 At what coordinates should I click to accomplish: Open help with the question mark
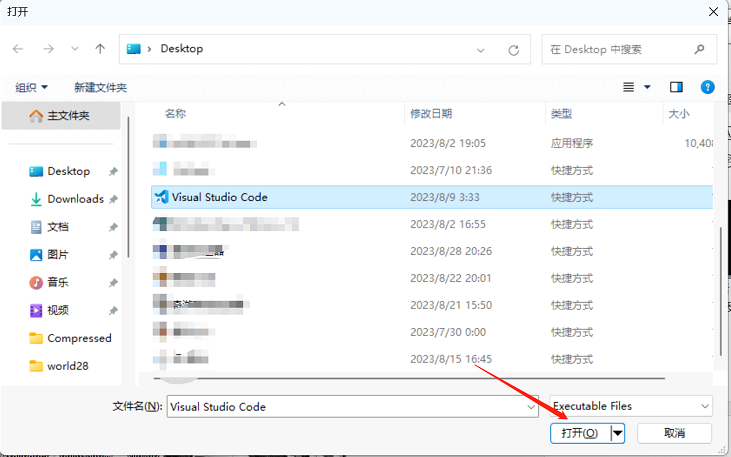point(707,87)
